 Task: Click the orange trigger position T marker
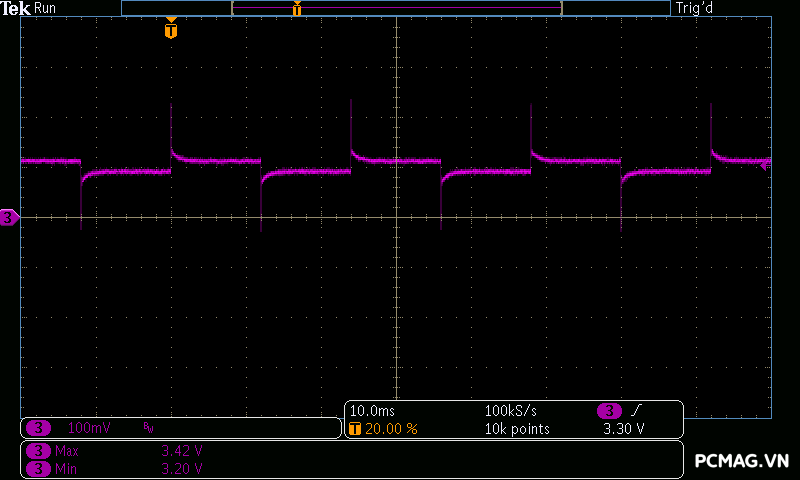(x=171, y=30)
